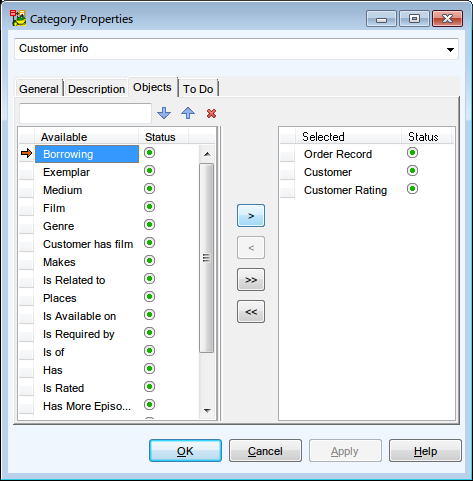Click the filter text input field
Screen dimensions: 473x481
85,113
